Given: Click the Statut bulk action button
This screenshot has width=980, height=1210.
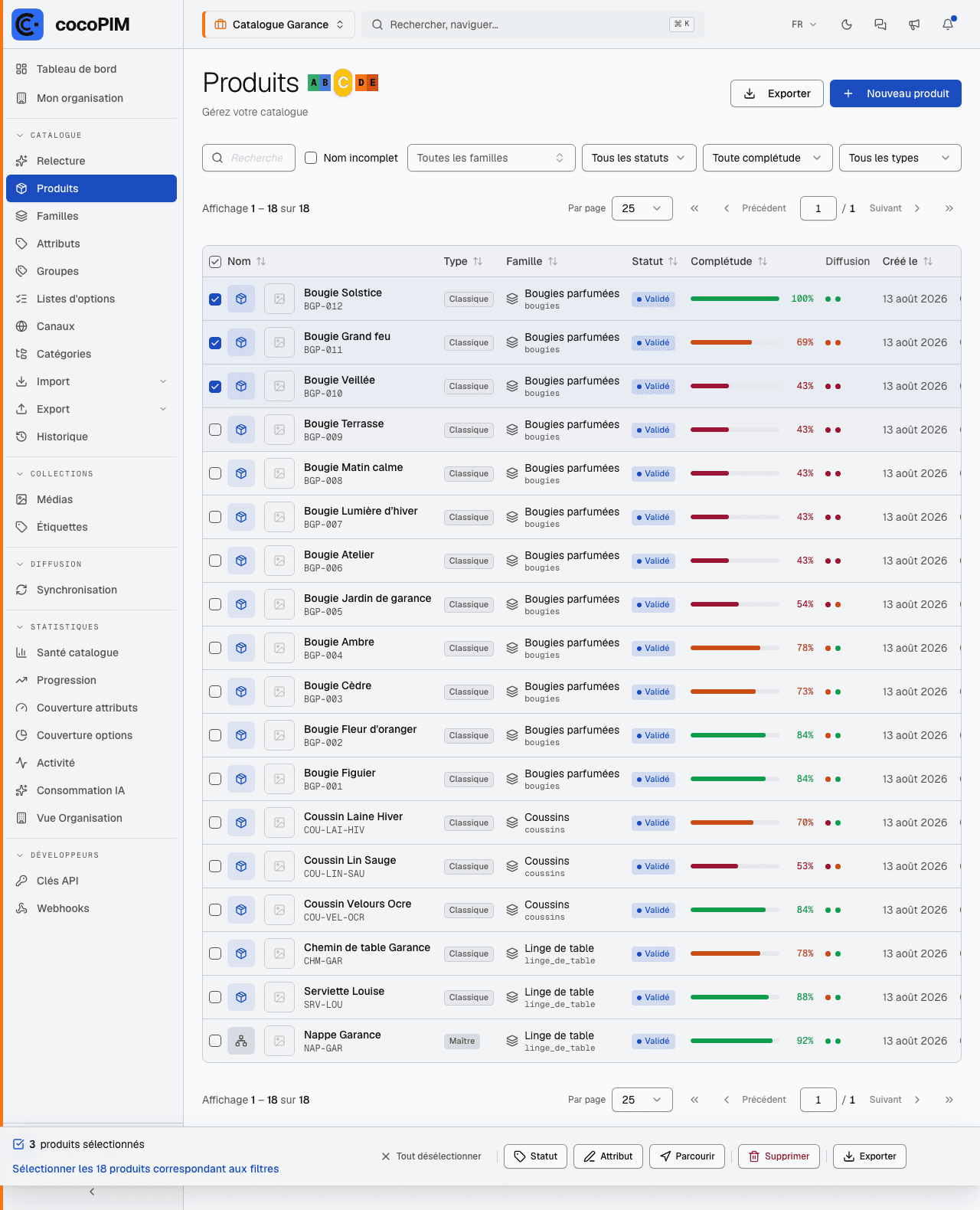Looking at the screenshot, I should (x=535, y=1156).
